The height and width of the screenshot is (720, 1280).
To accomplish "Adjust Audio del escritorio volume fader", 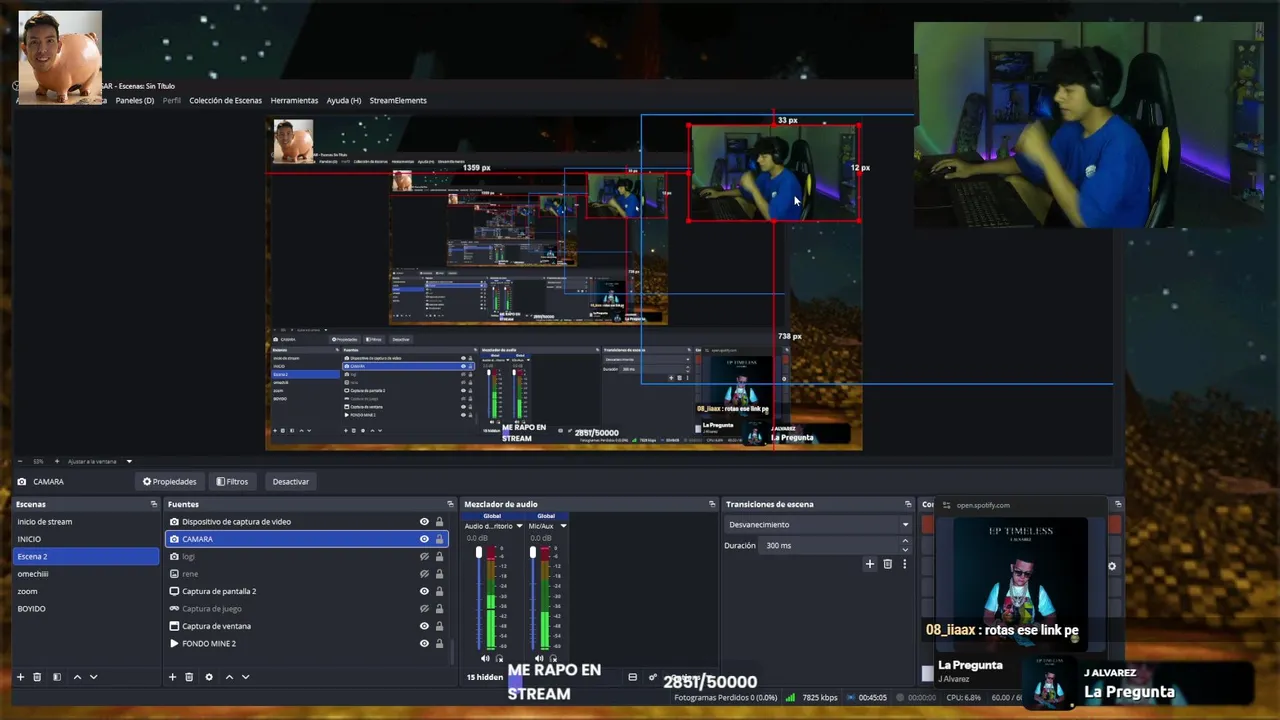I will coord(479,553).
